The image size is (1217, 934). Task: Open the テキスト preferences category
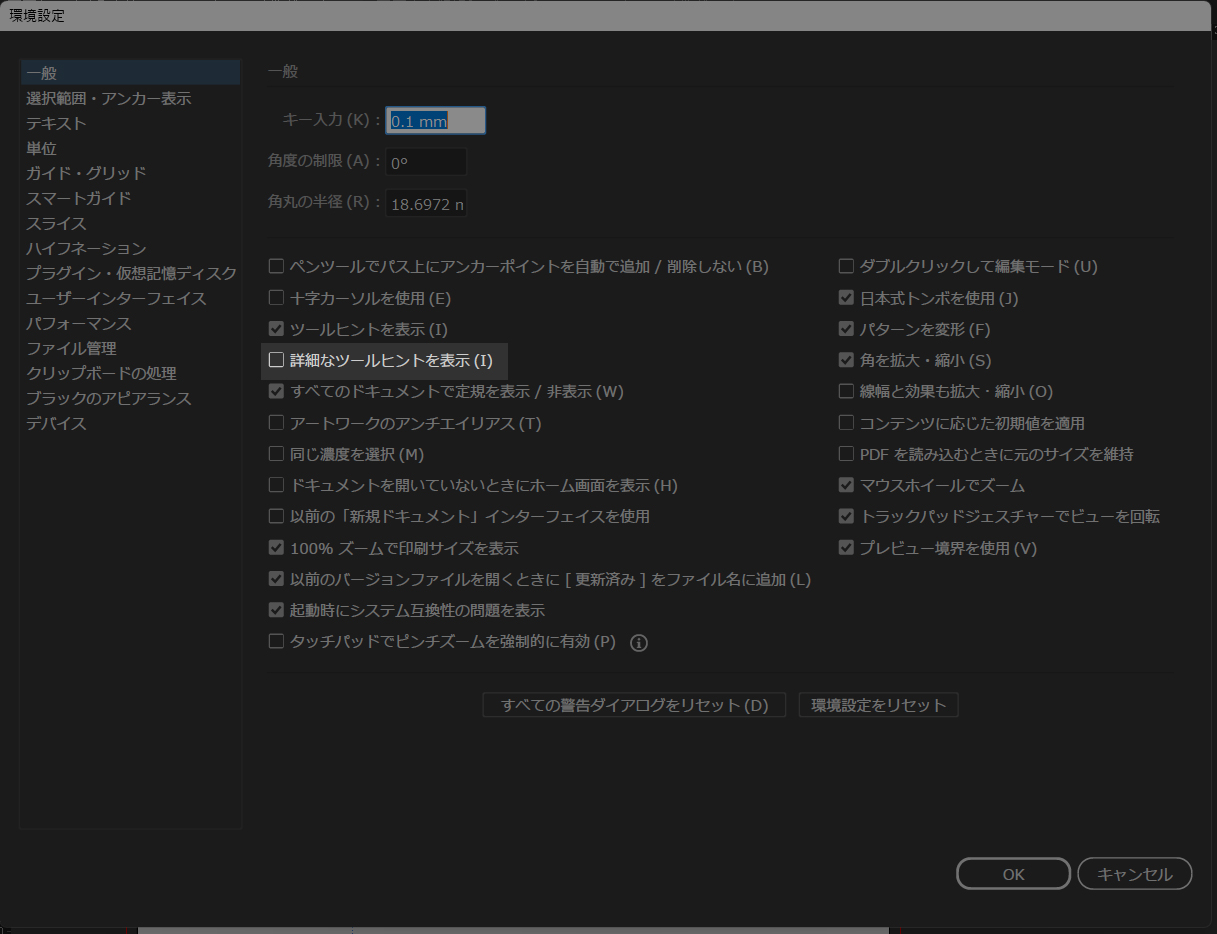click(56, 124)
